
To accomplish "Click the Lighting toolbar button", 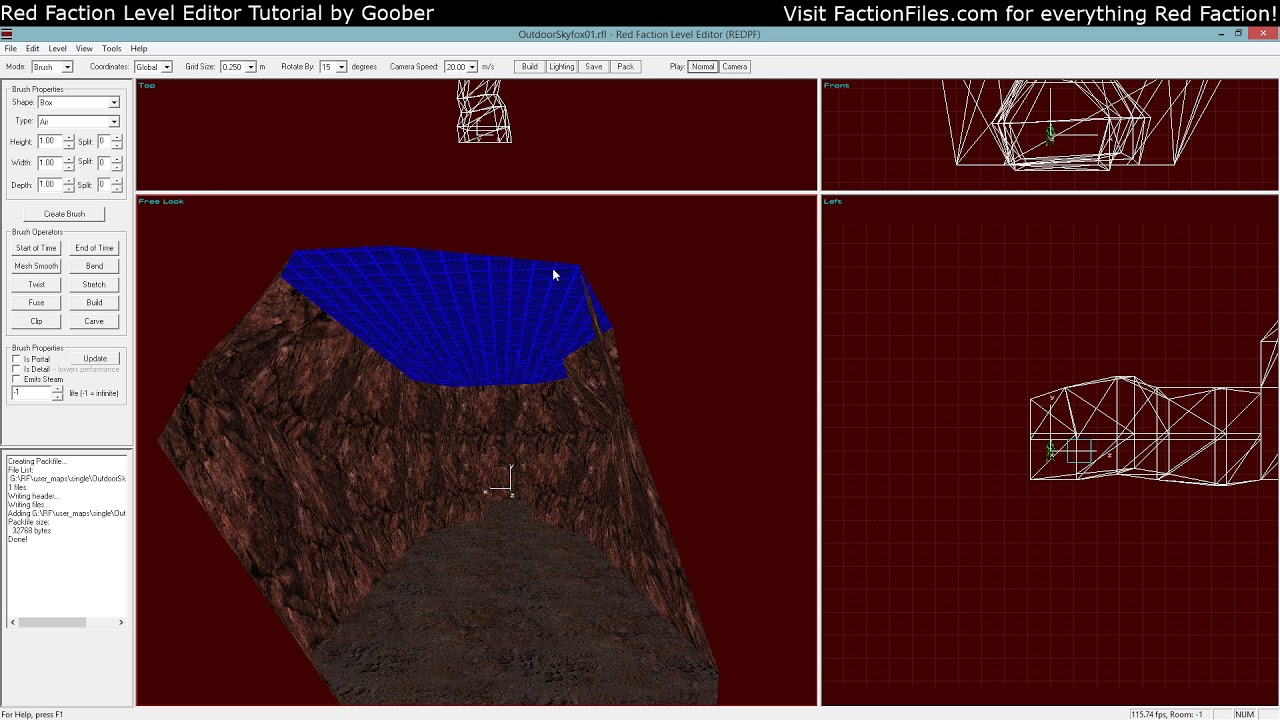I will 561,67.
